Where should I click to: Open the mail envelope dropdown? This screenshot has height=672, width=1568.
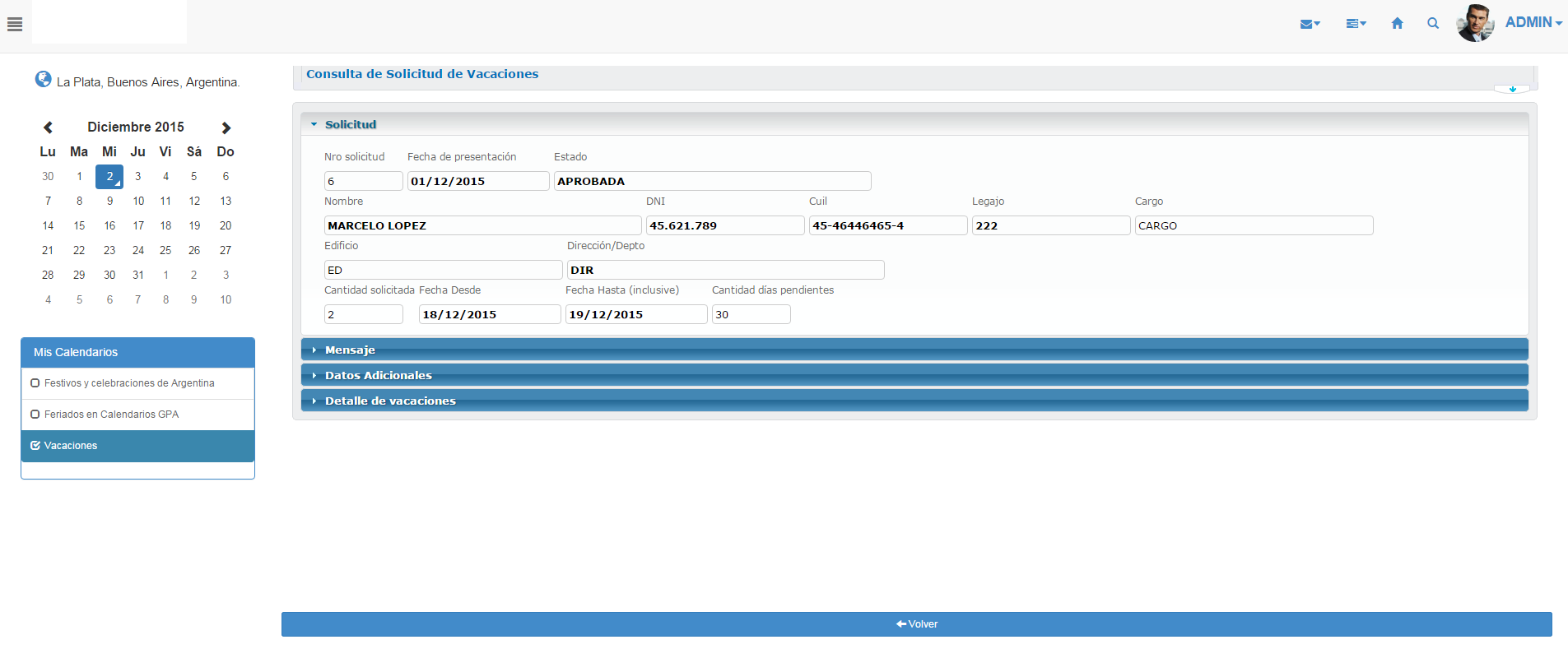1310,24
